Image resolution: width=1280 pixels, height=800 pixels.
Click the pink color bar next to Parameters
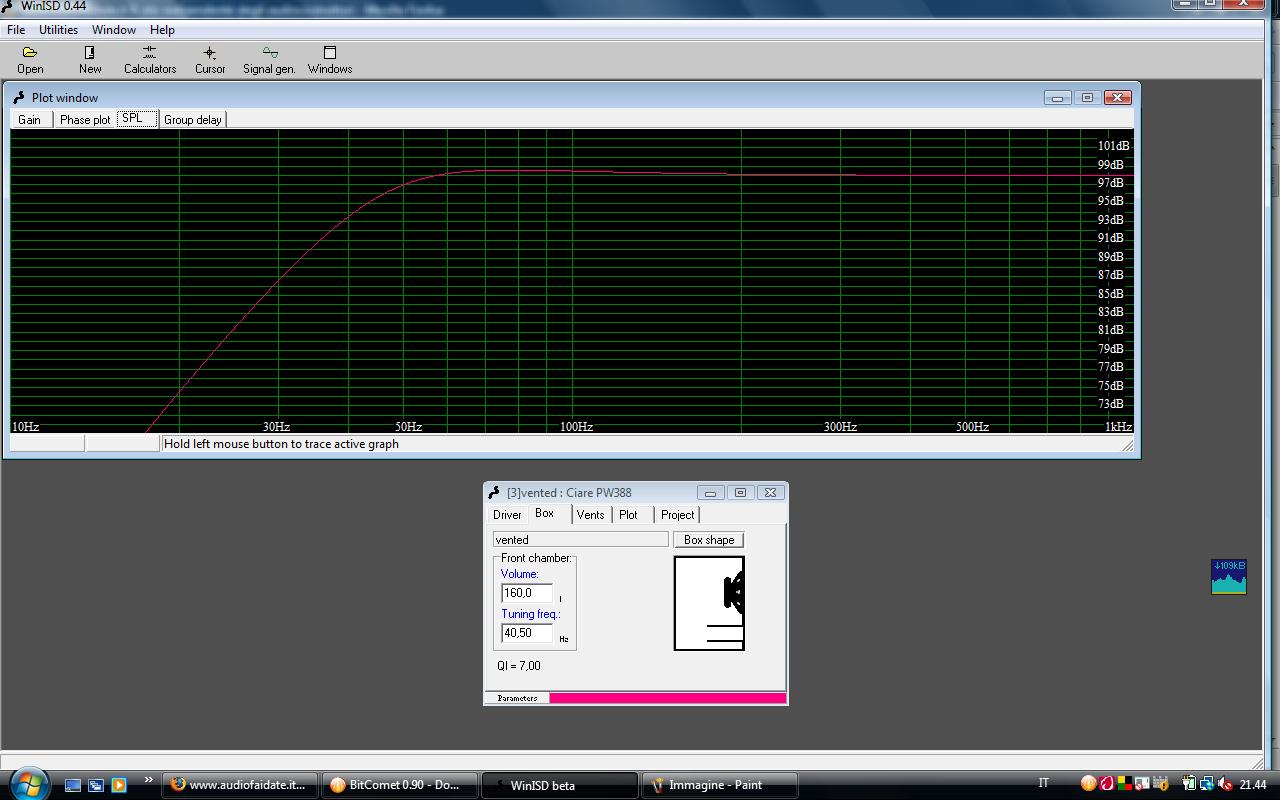pos(667,698)
